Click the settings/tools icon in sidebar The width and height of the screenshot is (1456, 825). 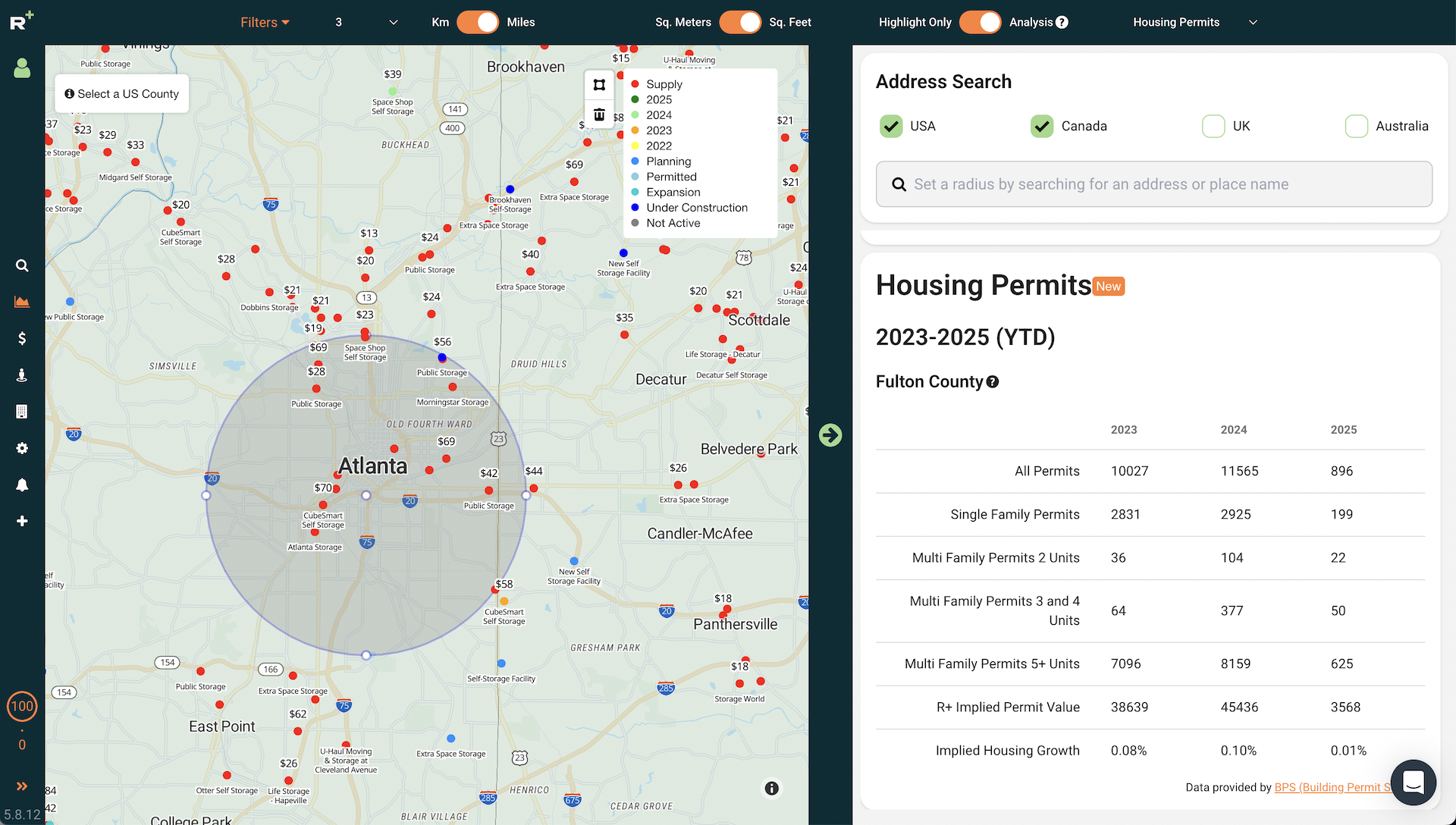22,448
